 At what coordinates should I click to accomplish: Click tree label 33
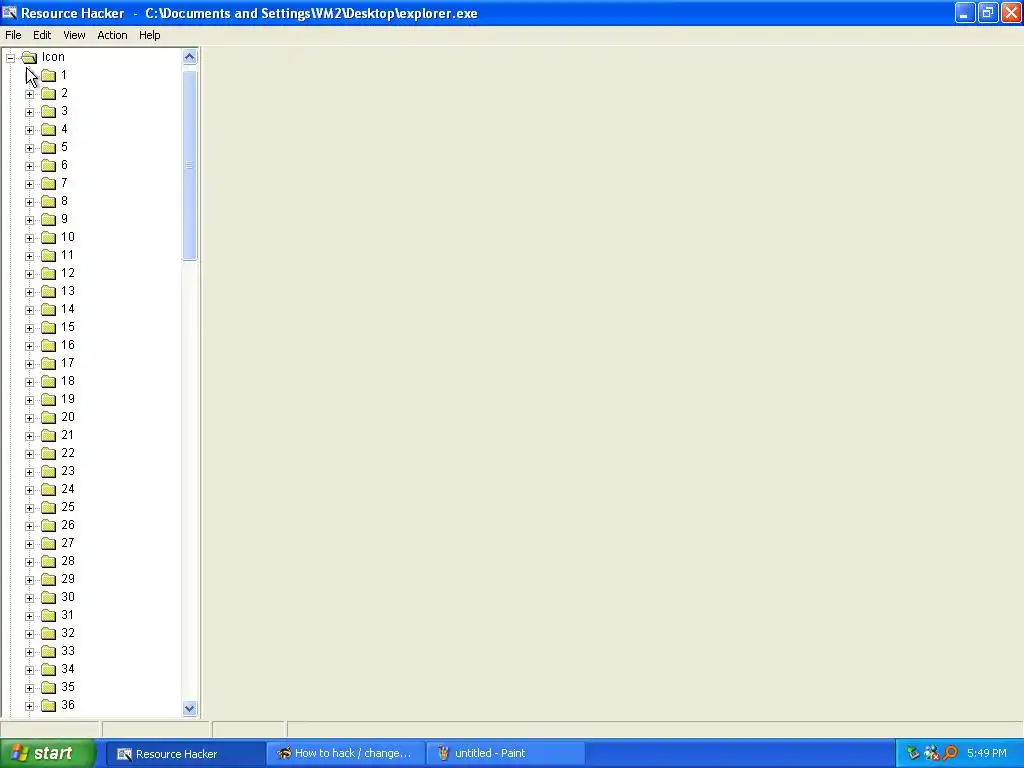tap(67, 651)
